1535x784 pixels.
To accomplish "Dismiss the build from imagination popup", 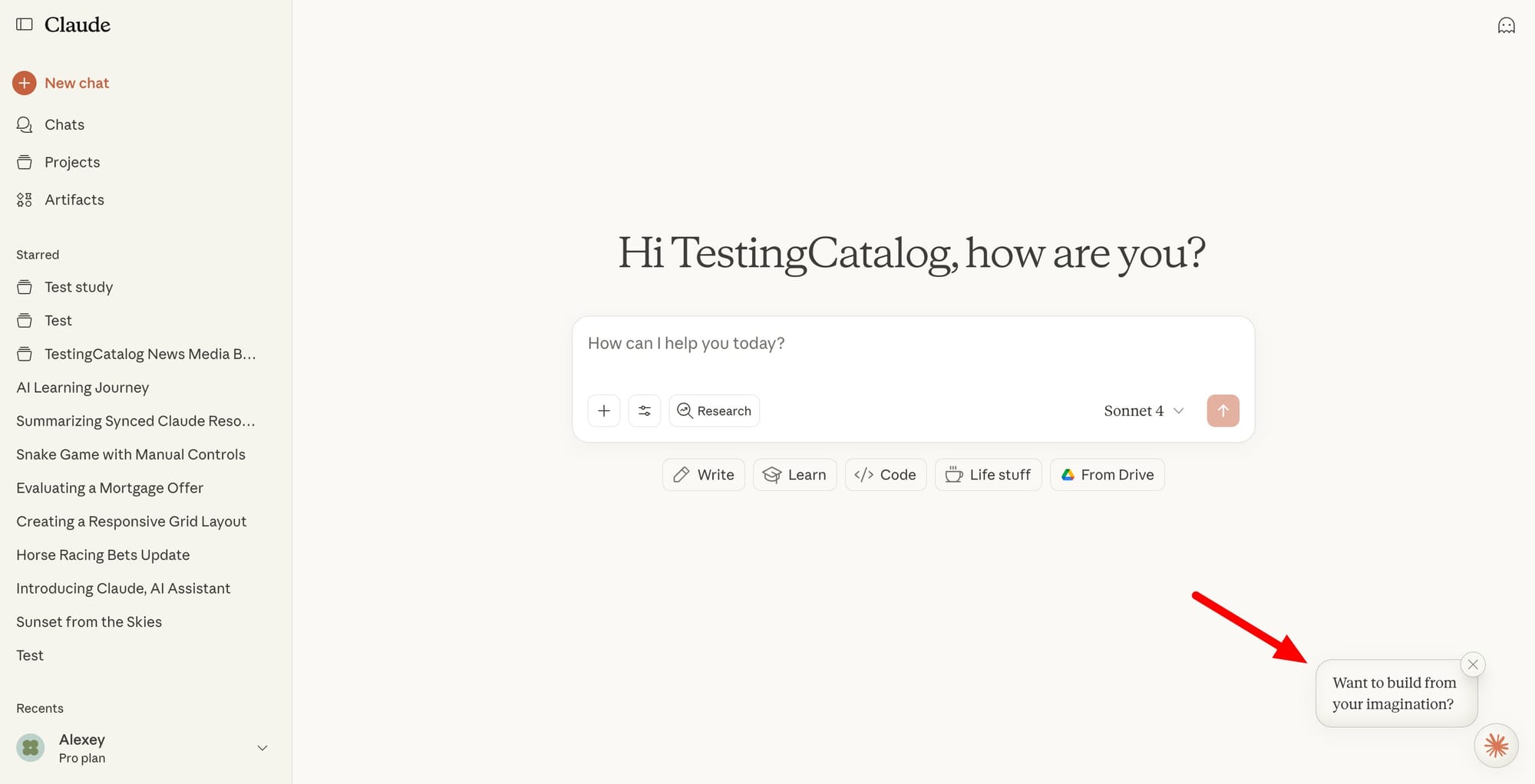I will click(1473, 664).
